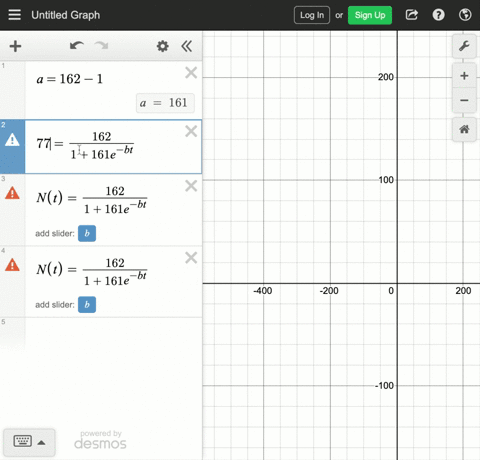Open the share graph icon
Viewport: 480px width, 460px height.
[412, 15]
